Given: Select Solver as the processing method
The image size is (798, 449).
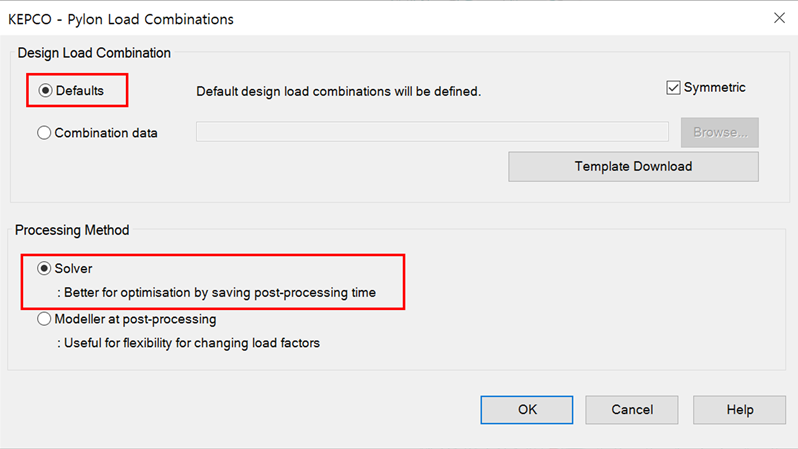Looking at the screenshot, I should 45,269.
